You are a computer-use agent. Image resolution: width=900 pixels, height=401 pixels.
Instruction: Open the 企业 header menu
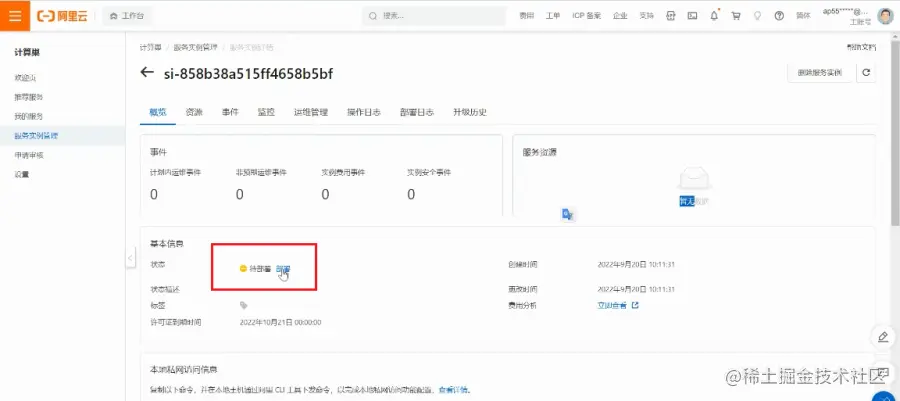pos(620,16)
